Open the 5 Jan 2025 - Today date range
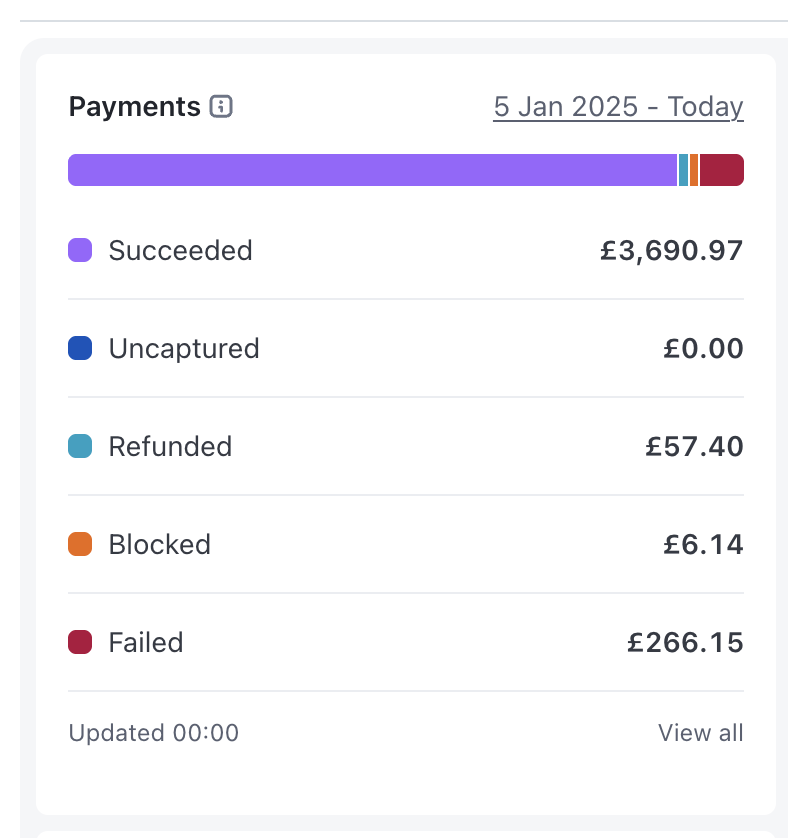The image size is (788, 838). [x=618, y=107]
